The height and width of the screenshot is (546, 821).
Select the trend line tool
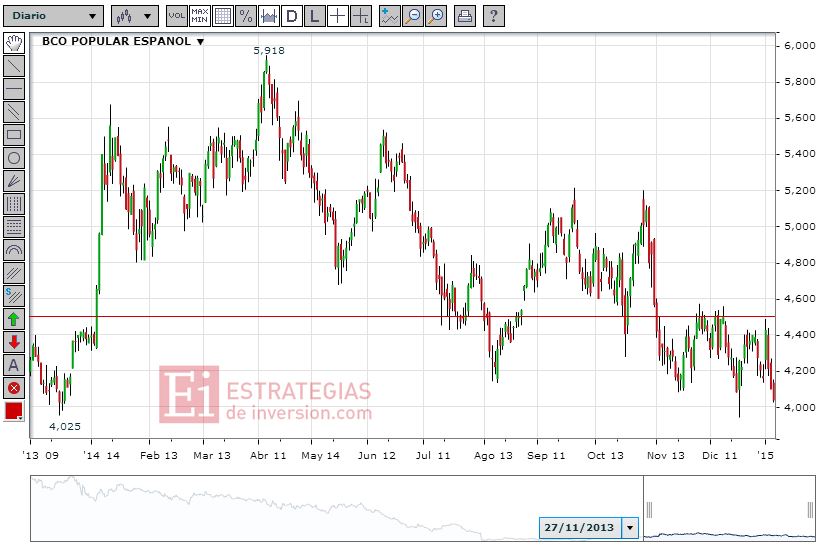point(14,66)
